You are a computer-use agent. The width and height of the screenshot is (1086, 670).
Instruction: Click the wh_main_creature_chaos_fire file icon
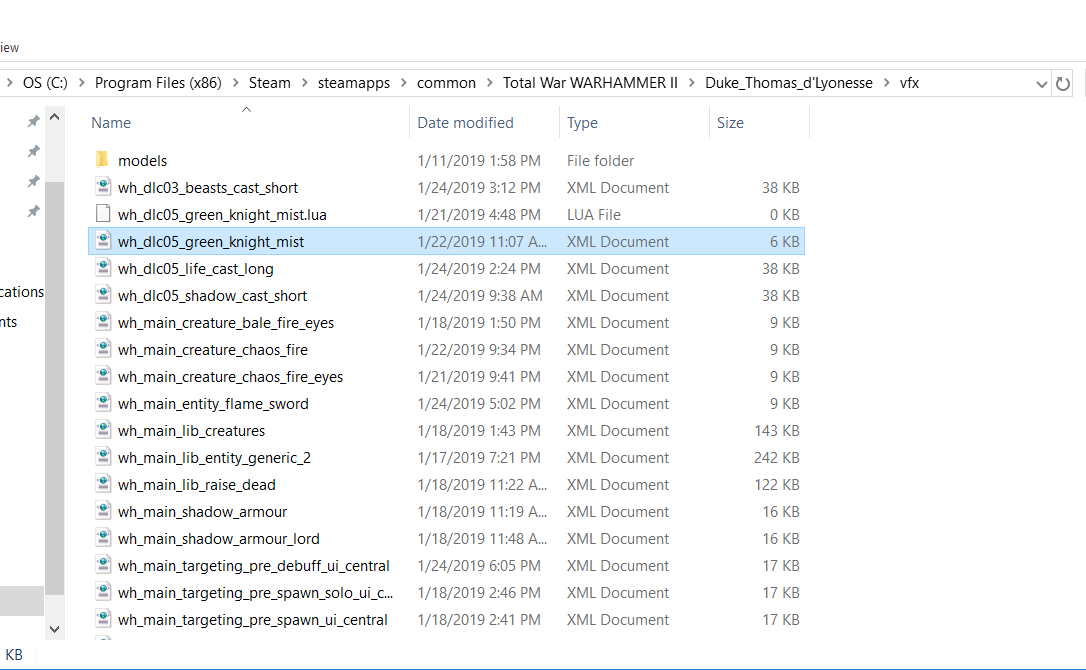103,349
